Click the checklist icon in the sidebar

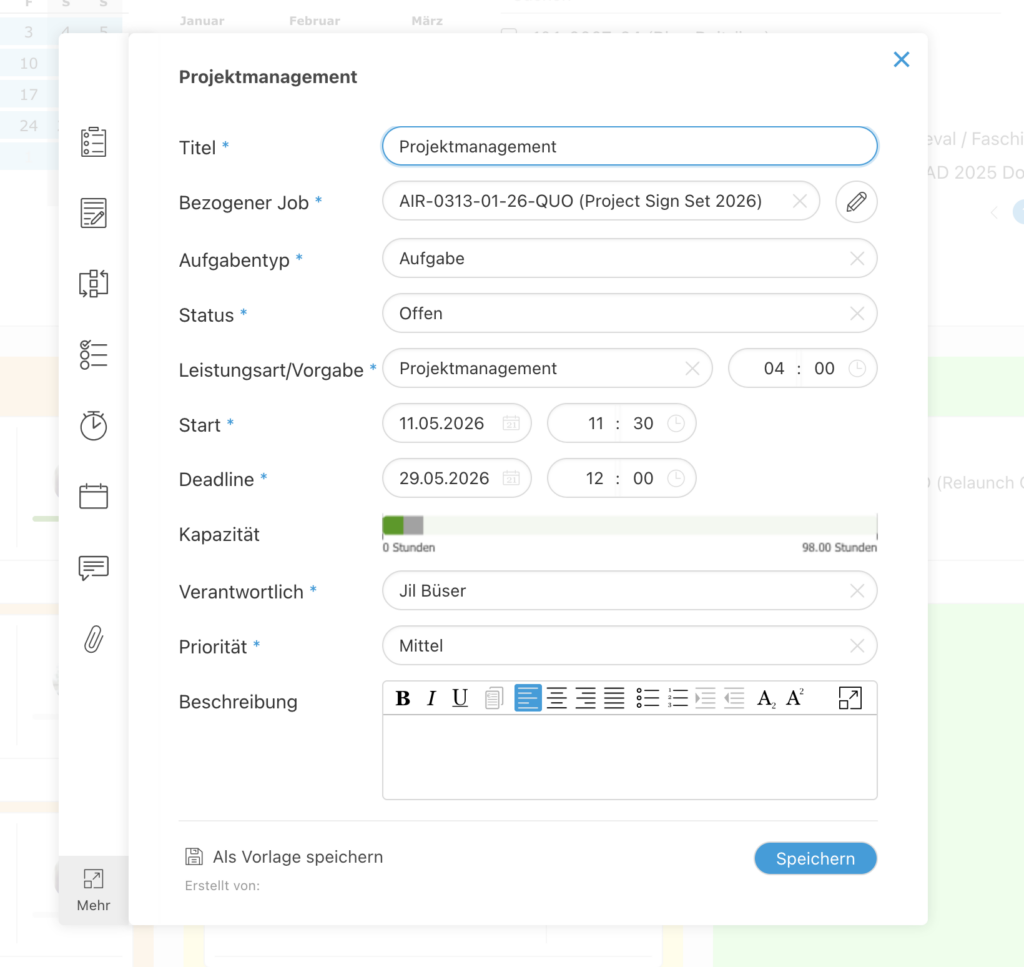coord(93,354)
